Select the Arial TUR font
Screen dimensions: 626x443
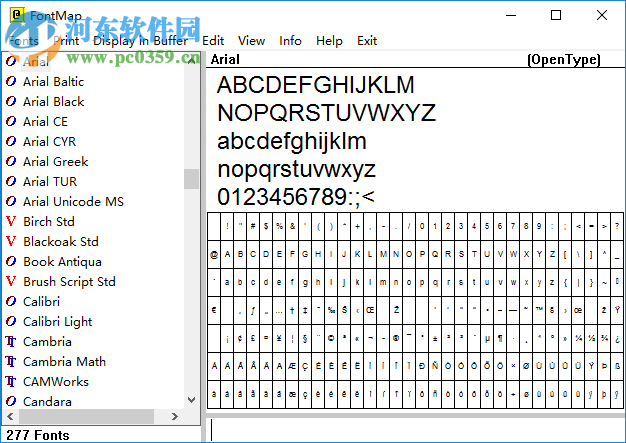click(50, 181)
